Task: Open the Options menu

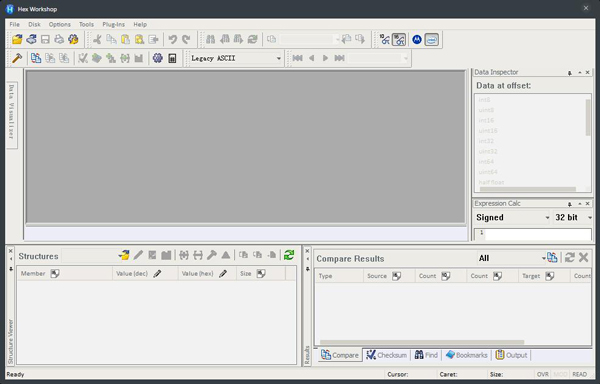Action: [x=59, y=24]
